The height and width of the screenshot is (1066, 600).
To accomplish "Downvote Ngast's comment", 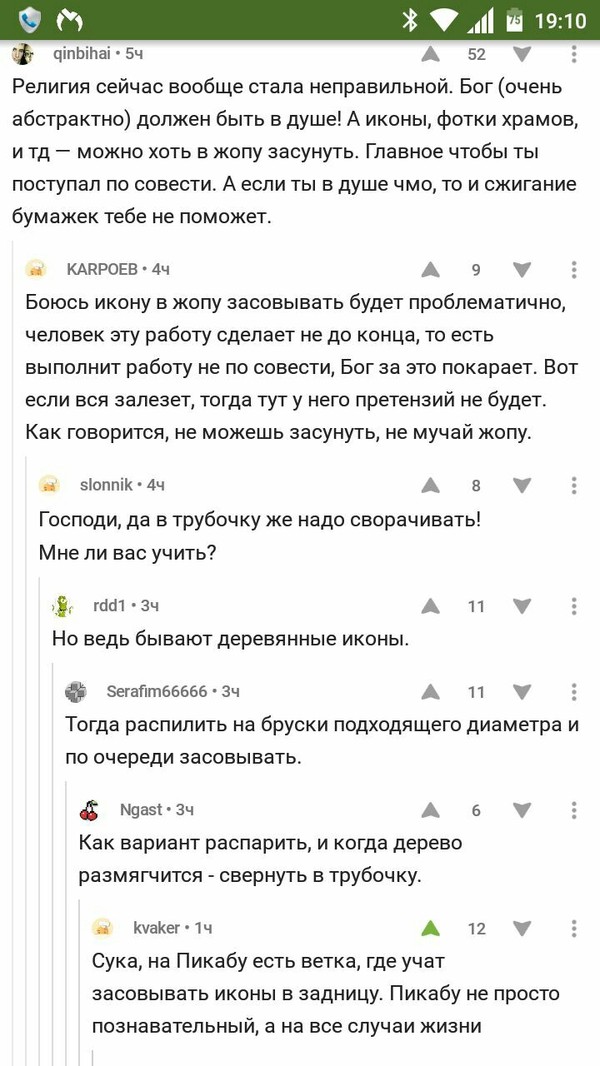I will point(522,810).
